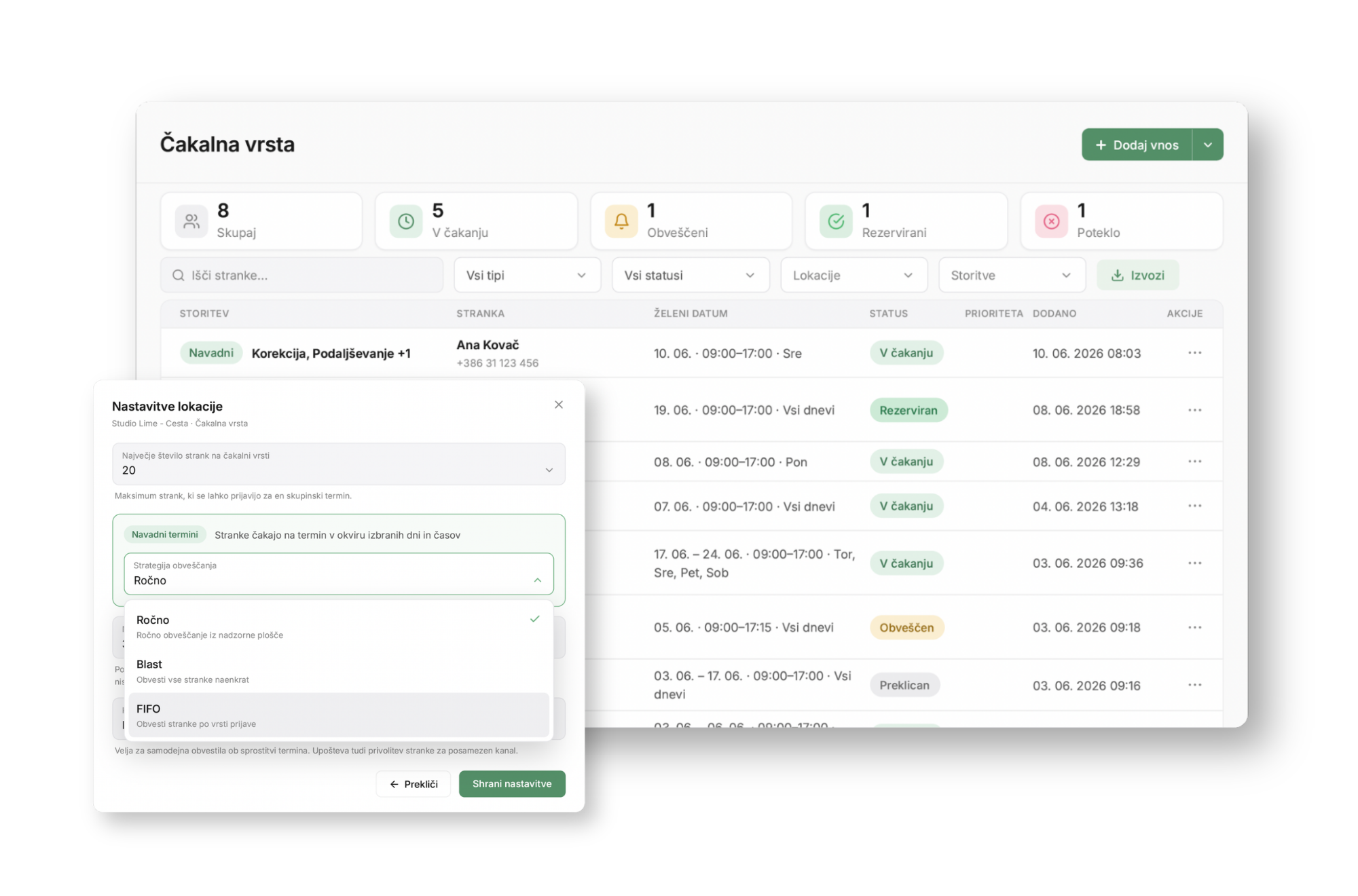The height and width of the screenshot is (896, 1358).
Task: Select the Ročno notification strategy
Action: 338,626
